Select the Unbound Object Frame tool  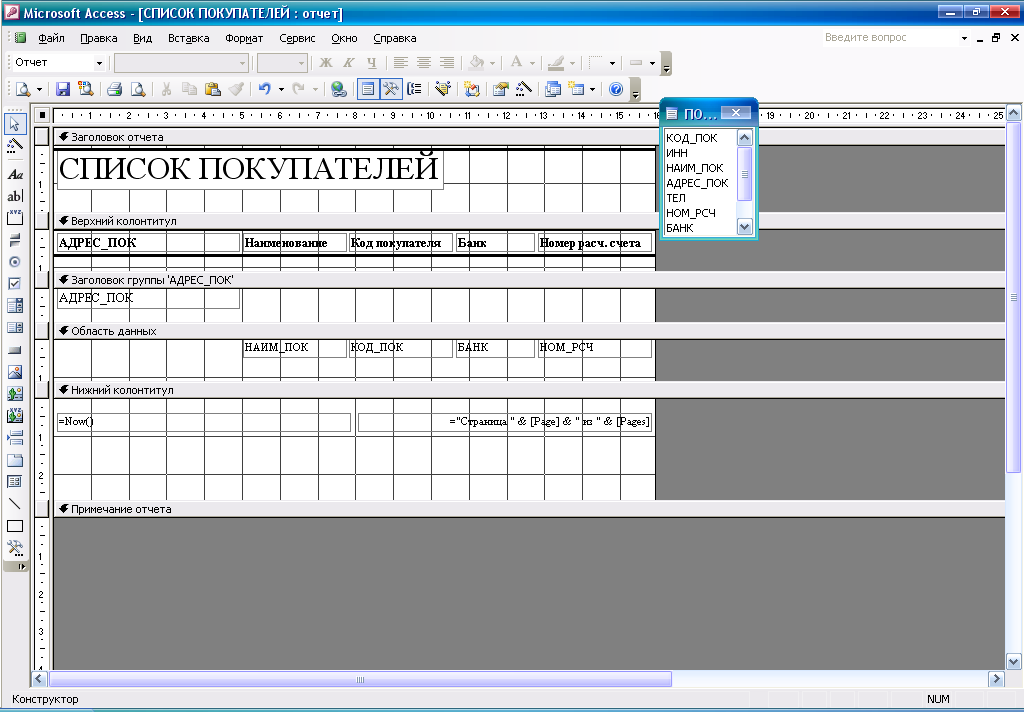(14, 394)
